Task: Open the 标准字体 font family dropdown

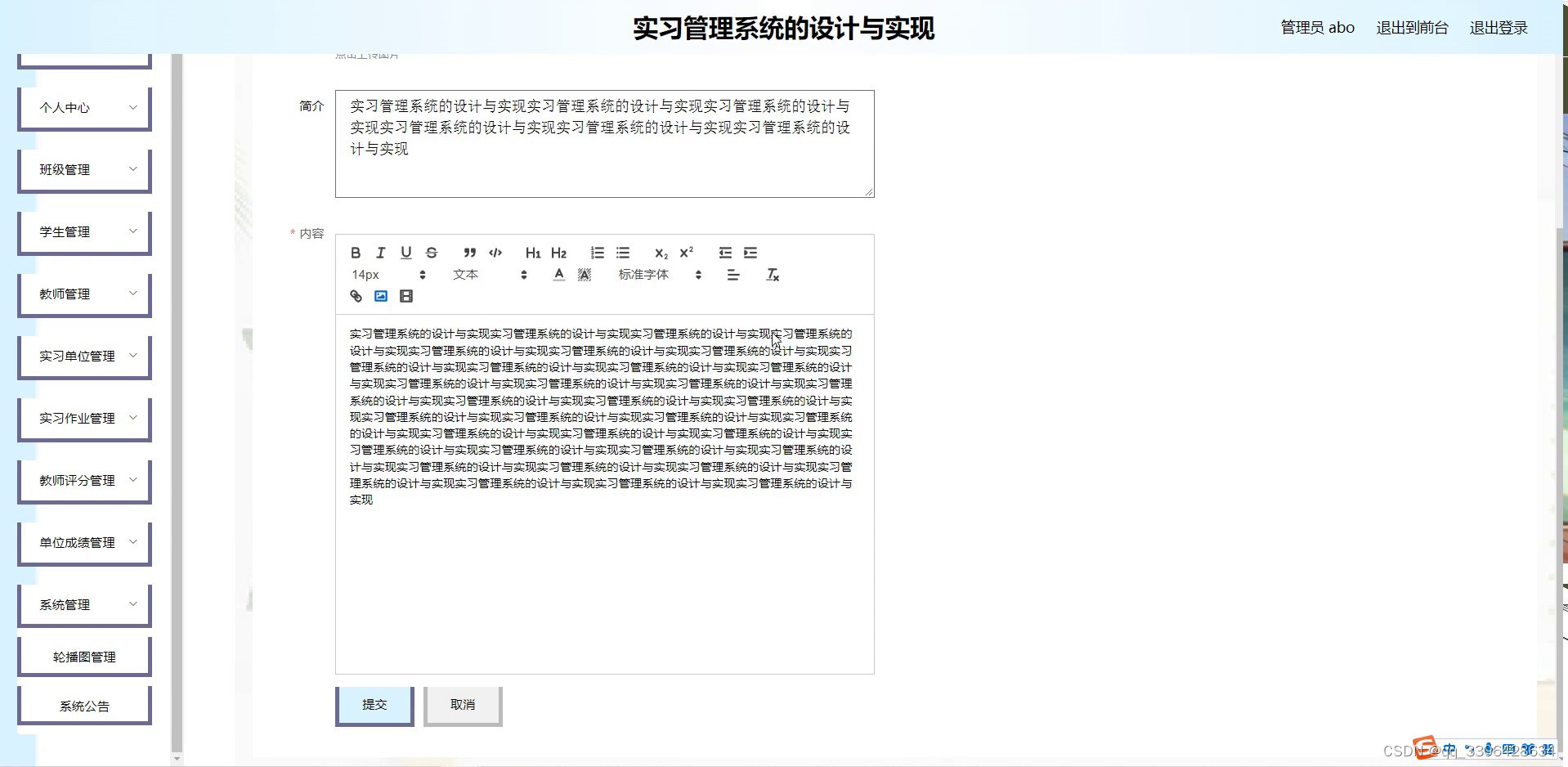Action: pos(661,275)
